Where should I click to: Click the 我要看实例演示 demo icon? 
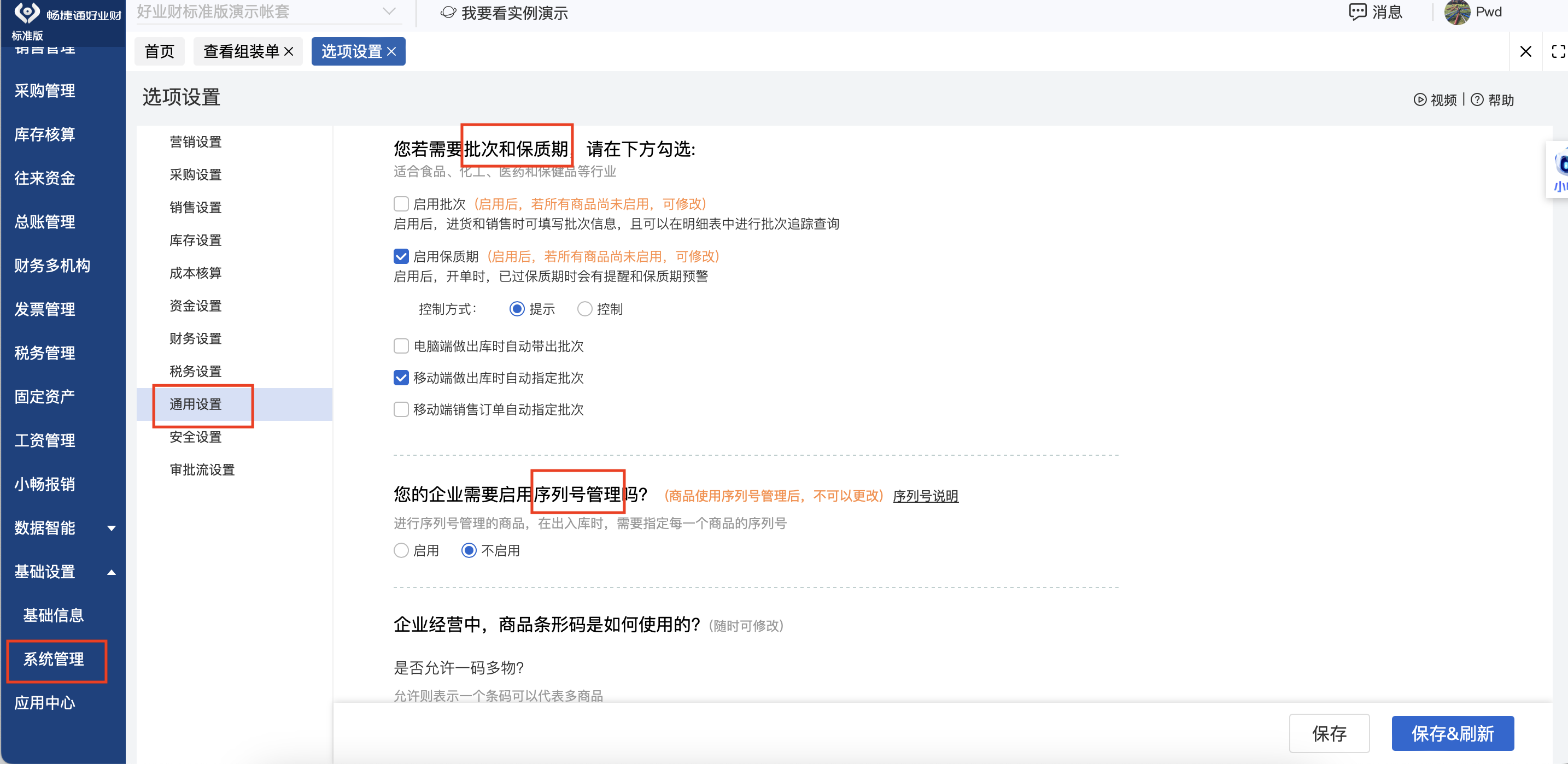(448, 13)
